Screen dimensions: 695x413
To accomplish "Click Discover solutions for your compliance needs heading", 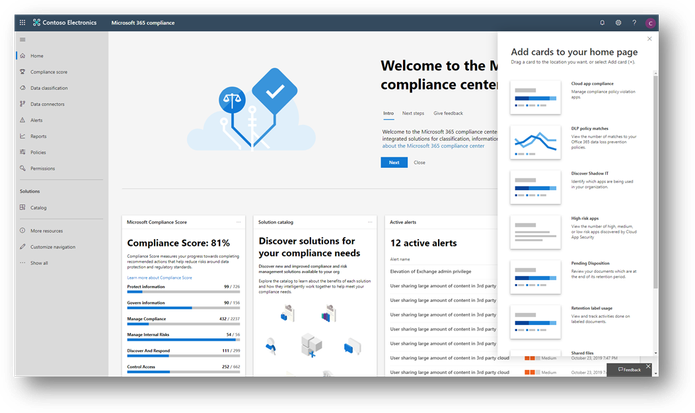I will [309, 247].
